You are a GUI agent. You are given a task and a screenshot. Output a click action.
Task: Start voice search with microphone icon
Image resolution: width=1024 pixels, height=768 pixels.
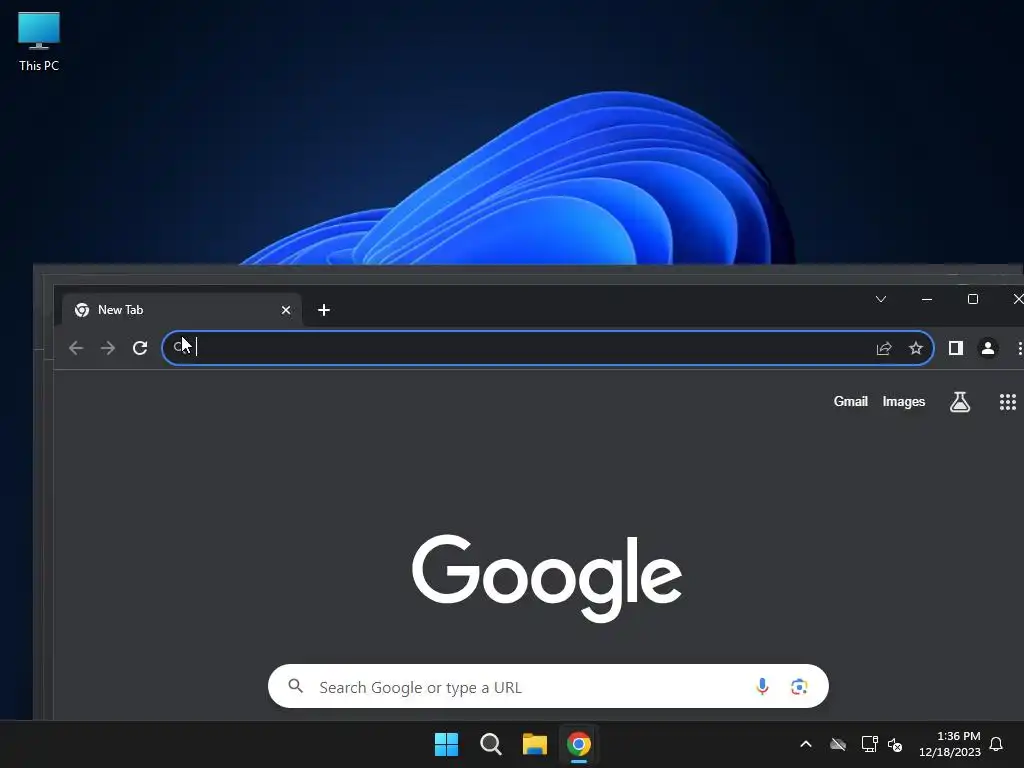(x=762, y=686)
